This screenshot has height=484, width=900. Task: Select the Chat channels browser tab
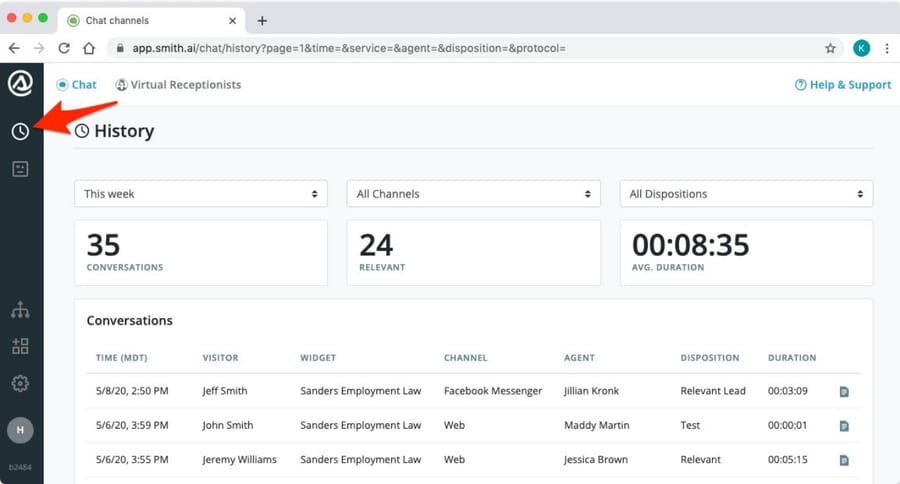click(x=152, y=21)
